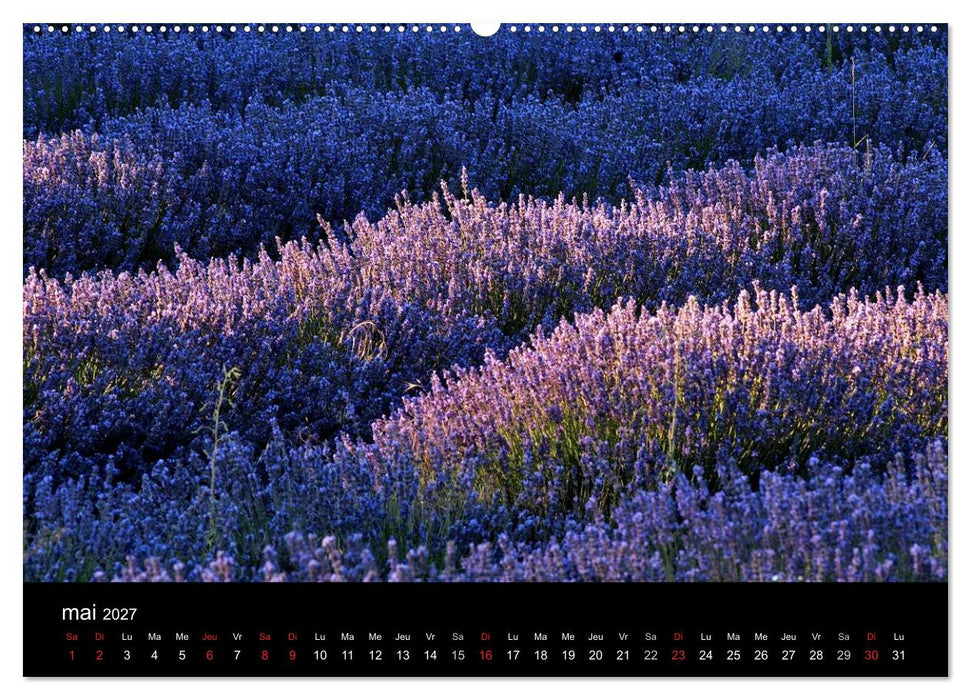Select day 21 in the calendar
The width and height of the screenshot is (971, 700).
623,655
